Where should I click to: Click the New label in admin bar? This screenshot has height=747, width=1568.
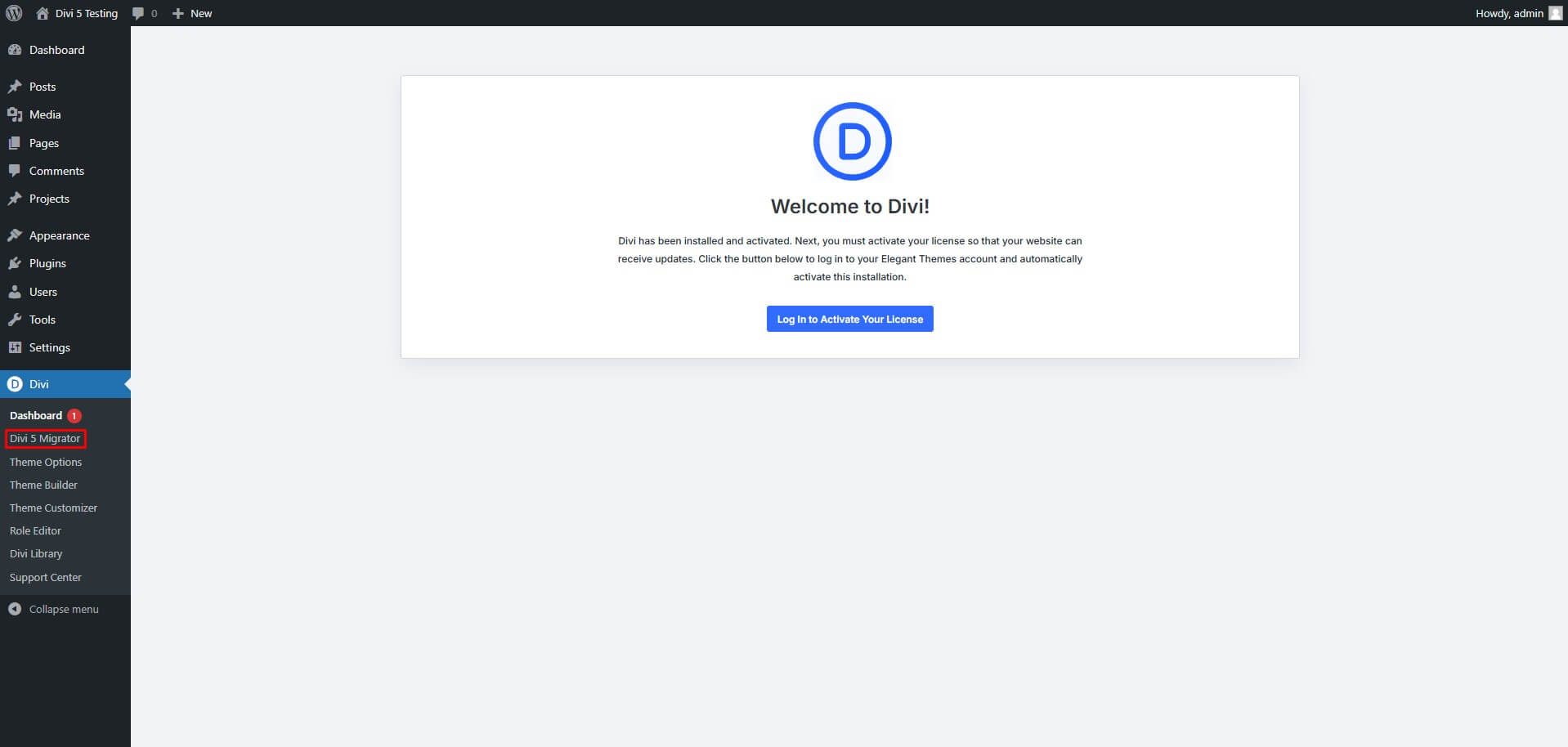point(201,13)
